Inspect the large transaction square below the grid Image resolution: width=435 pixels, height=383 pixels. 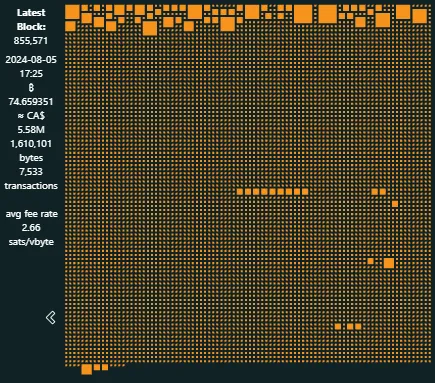pos(87,369)
